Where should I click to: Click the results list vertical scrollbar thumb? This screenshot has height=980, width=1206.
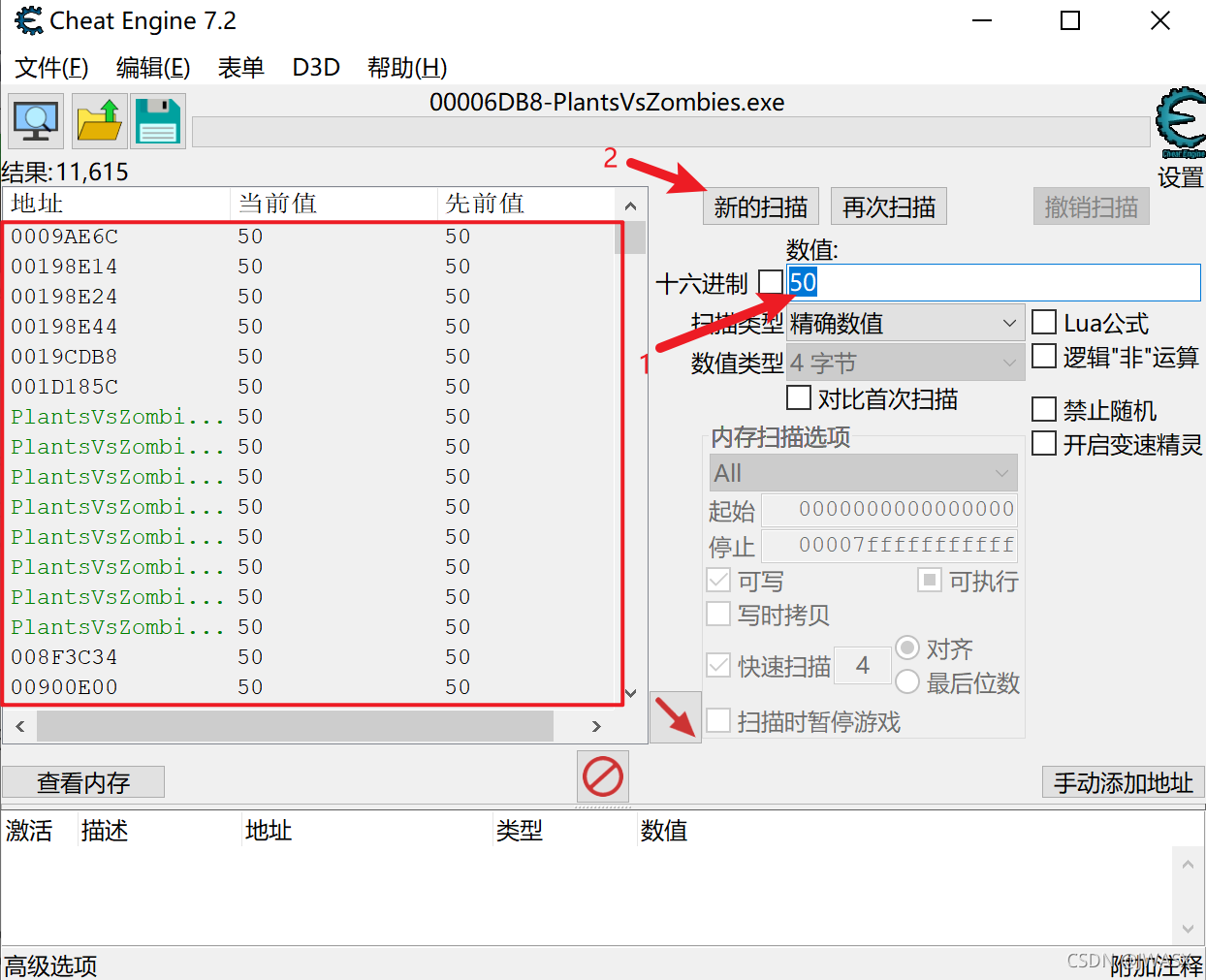point(630,237)
